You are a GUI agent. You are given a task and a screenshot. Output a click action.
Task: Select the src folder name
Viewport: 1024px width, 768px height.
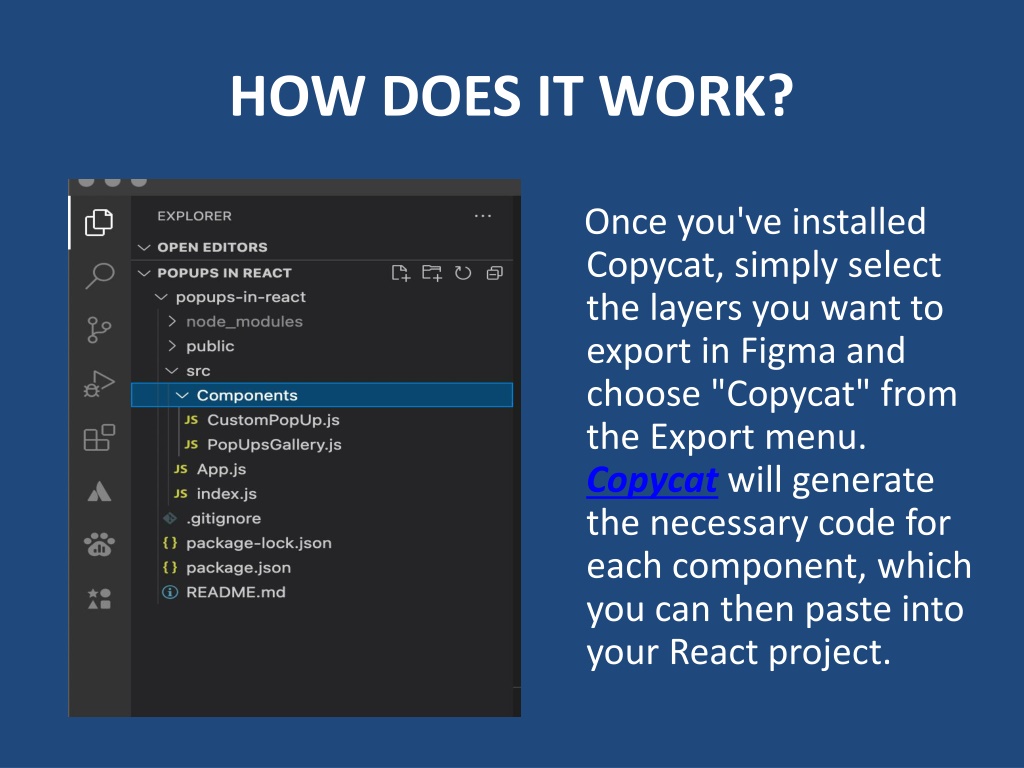(198, 371)
